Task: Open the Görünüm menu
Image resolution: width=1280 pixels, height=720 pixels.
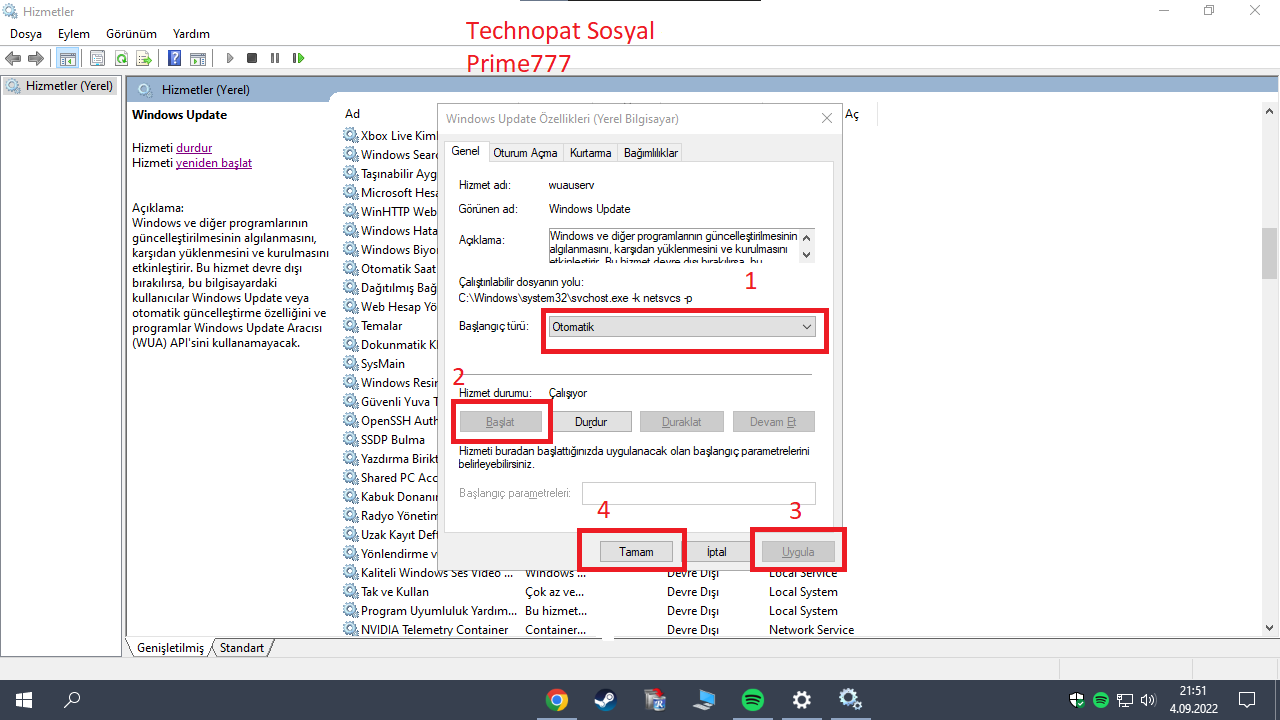Action: click(x=129, y=34)
